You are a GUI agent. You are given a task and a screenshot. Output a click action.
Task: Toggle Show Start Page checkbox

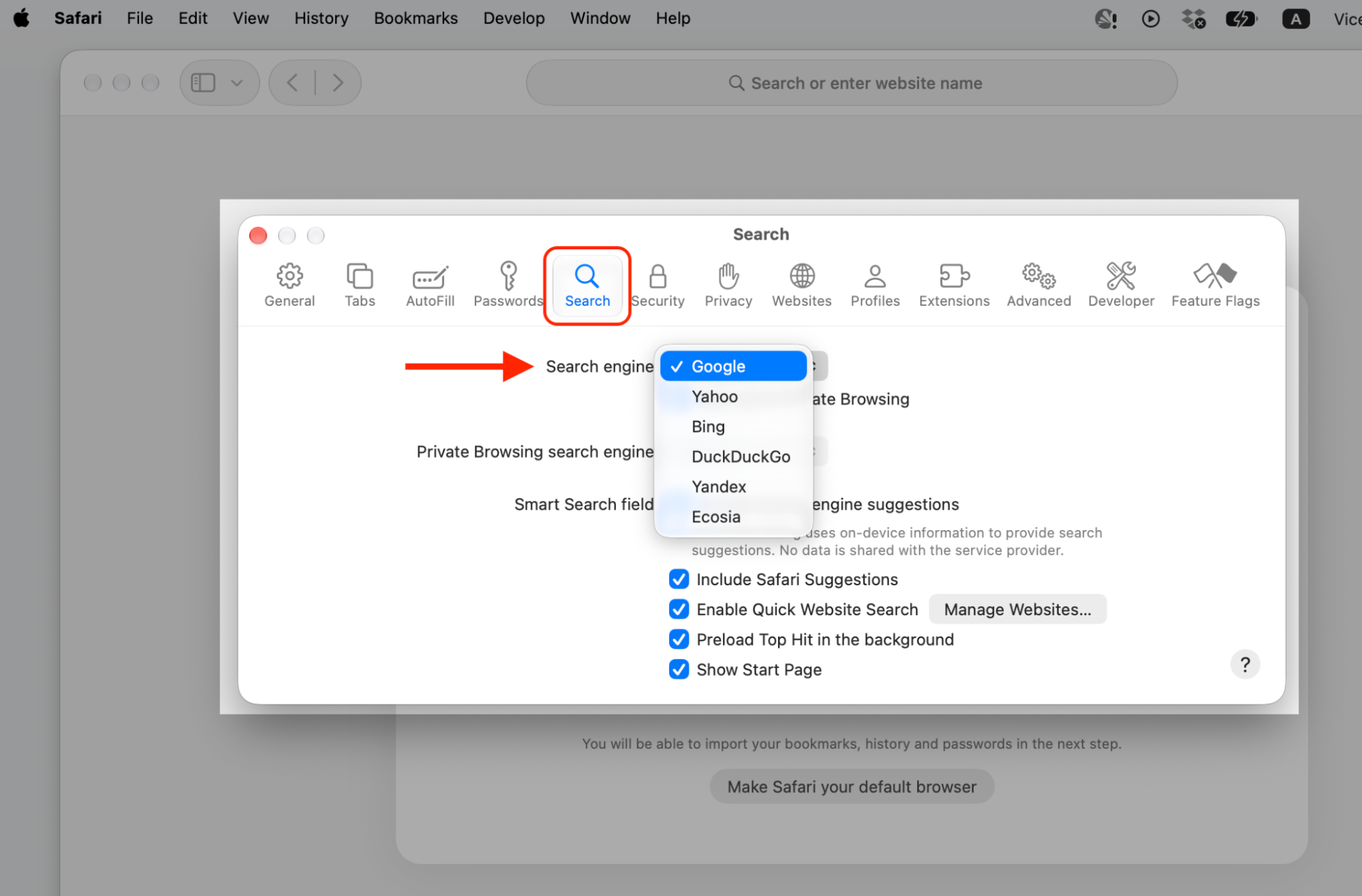(x=679, y=669)
